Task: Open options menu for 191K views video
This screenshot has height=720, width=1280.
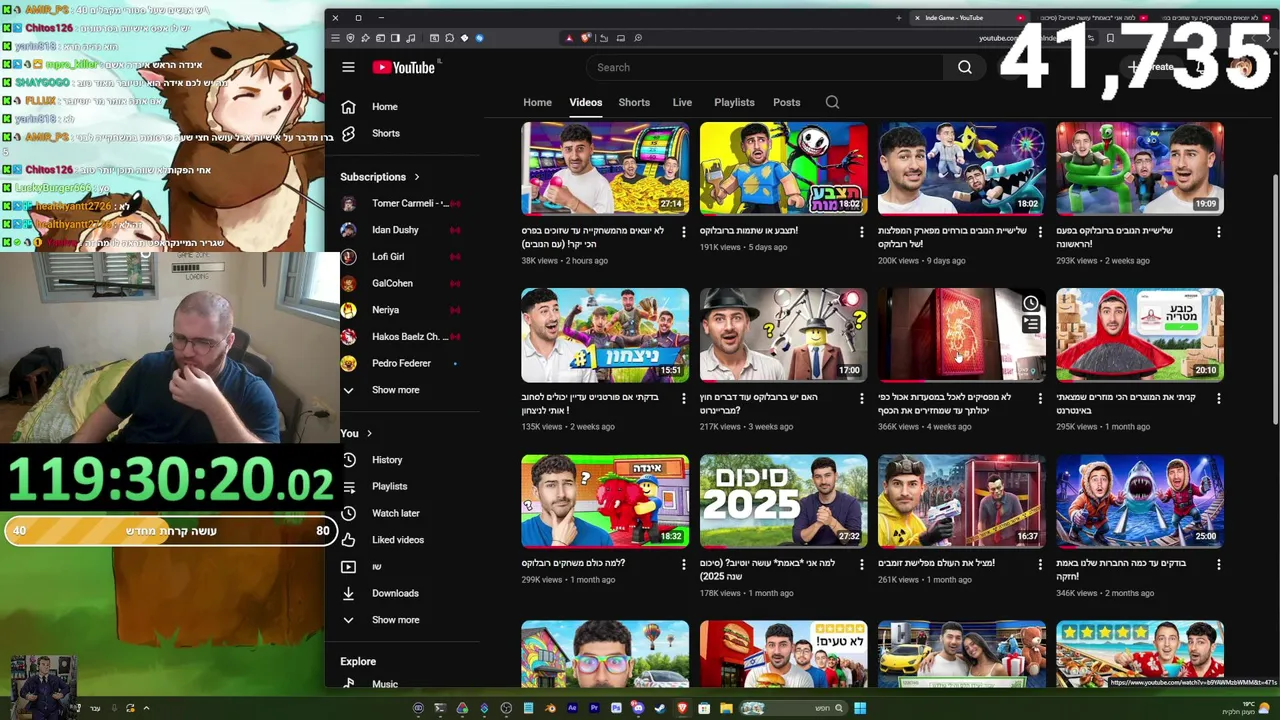Action: [862, 232]
